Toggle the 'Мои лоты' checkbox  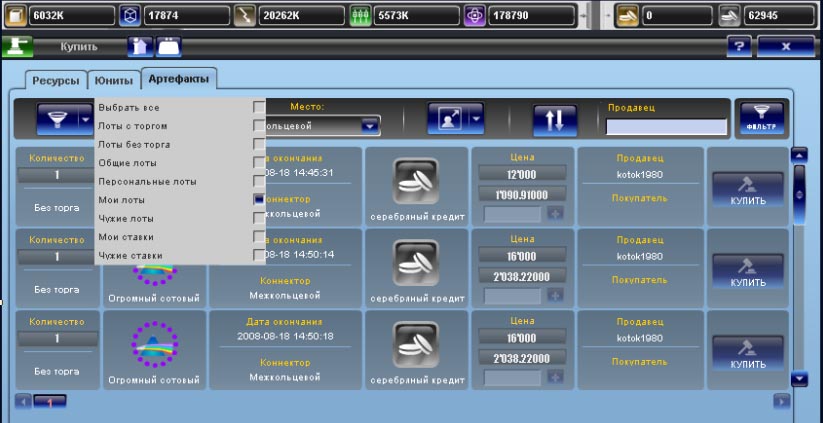click(x=259, y=199)
